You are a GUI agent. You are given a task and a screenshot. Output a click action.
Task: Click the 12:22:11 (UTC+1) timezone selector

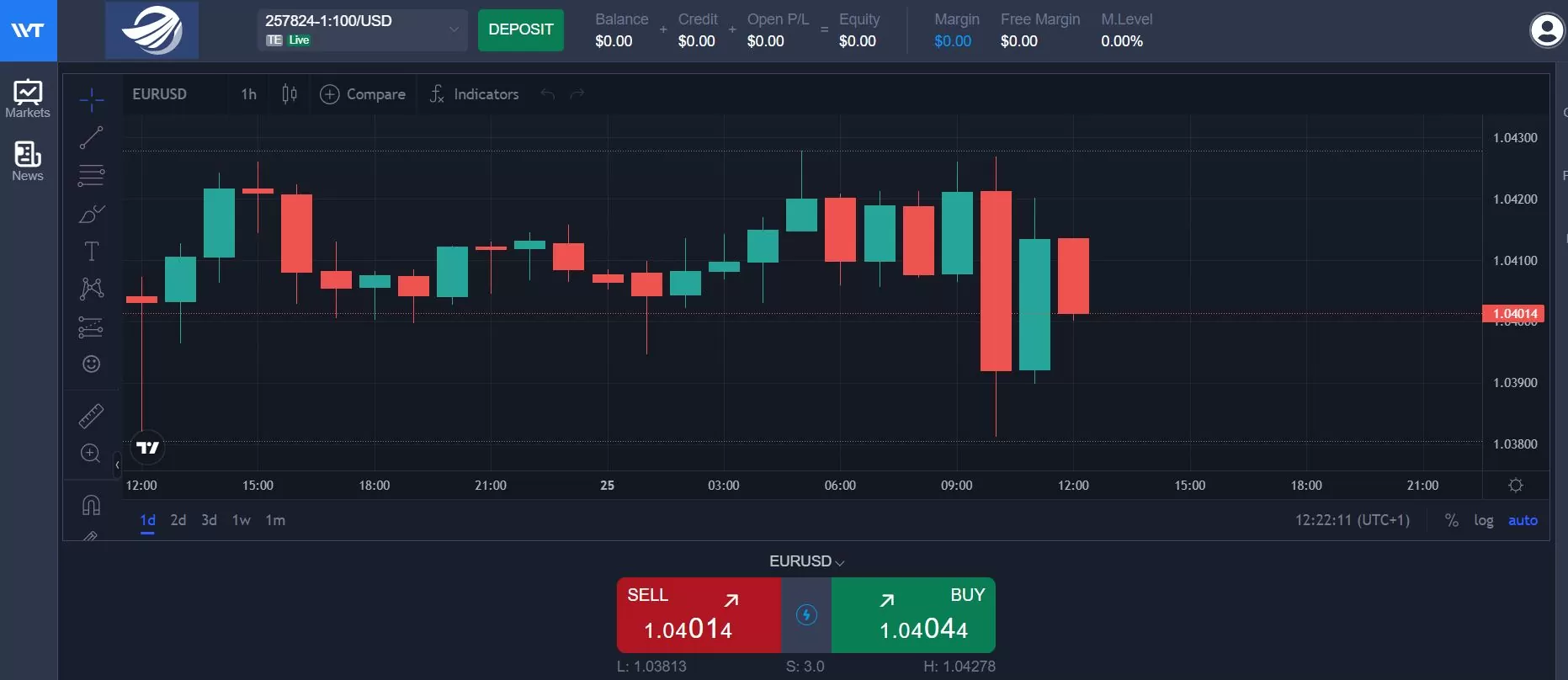1353,520
